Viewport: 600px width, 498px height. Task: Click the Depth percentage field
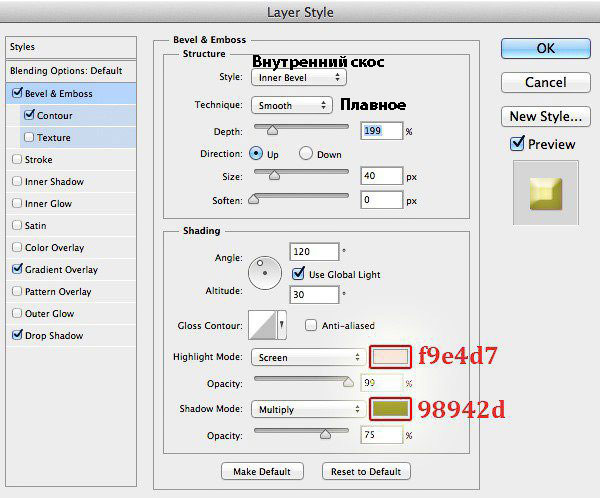point(382,131)
